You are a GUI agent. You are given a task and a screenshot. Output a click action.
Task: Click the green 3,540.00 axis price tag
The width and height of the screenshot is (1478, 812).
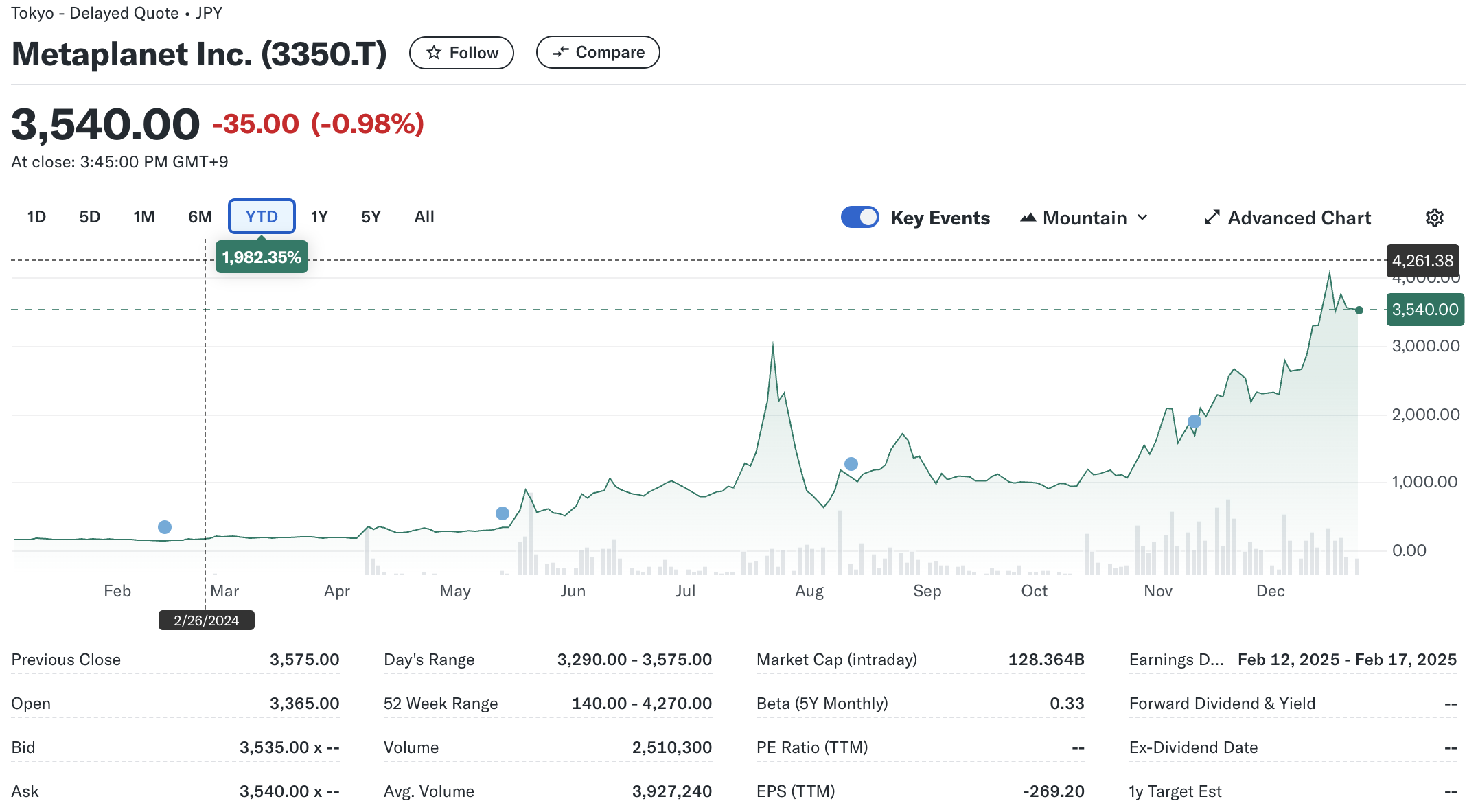tap(1425, 310)
